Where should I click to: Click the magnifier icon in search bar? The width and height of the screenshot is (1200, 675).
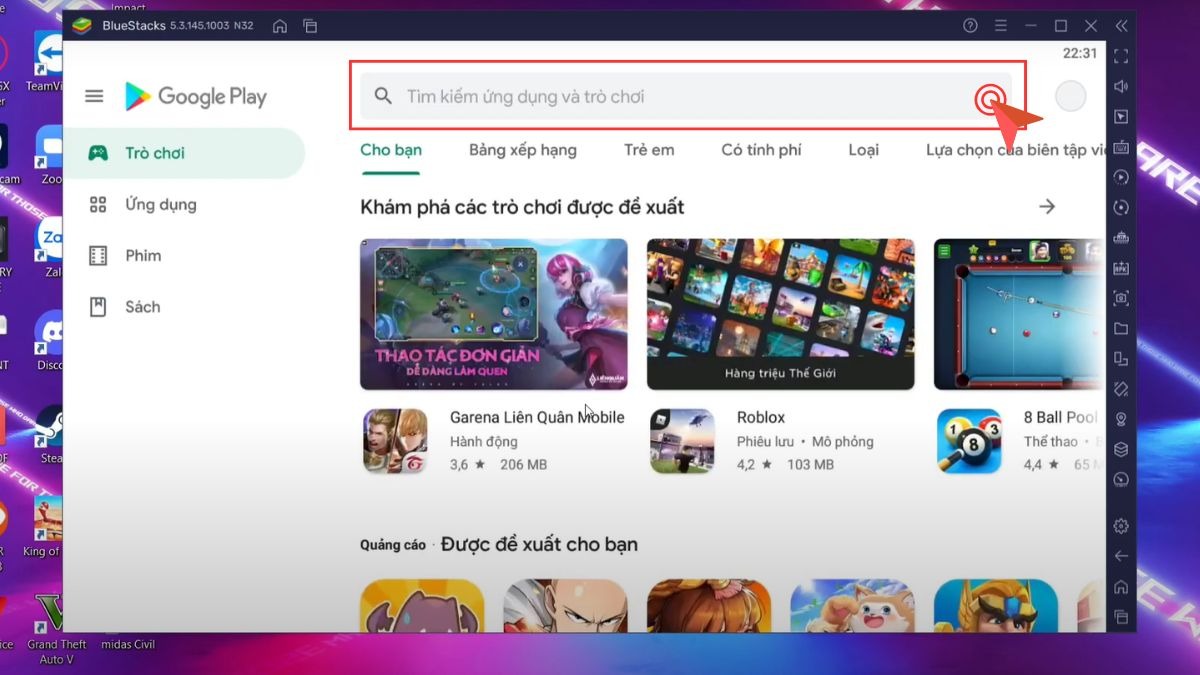point(383,96)
